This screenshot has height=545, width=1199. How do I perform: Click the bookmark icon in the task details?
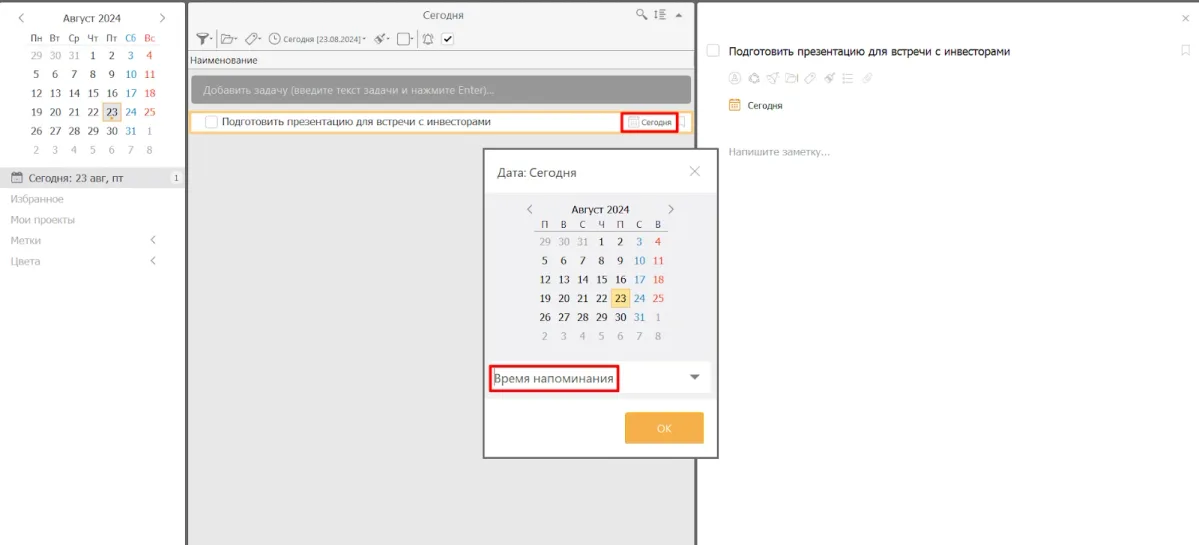coord(1185,51)
